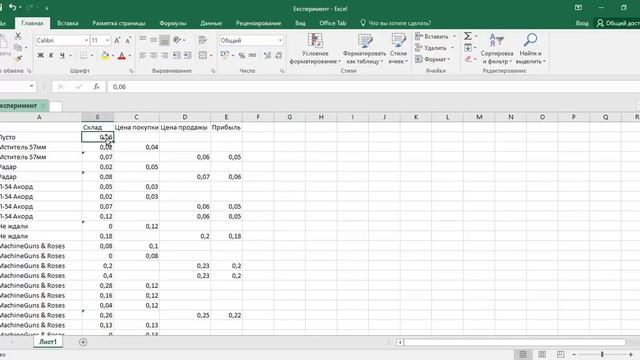The width and height of the screenshot is (640, 360).
Task: Click the zoom slider handle
Action: pyautogui.click(x=602, y=354)
